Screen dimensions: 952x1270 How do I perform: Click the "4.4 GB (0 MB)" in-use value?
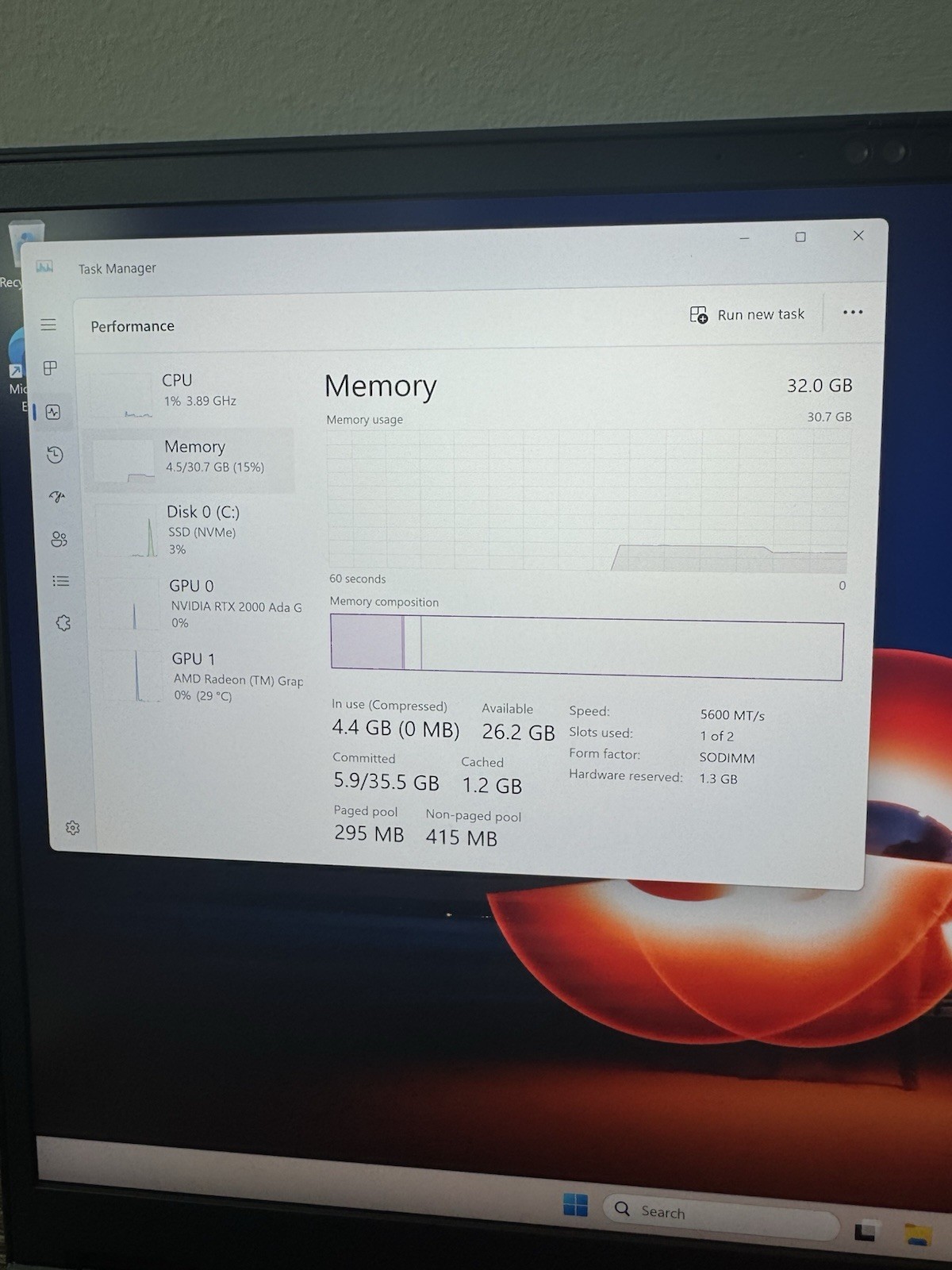tap(395, 728)
